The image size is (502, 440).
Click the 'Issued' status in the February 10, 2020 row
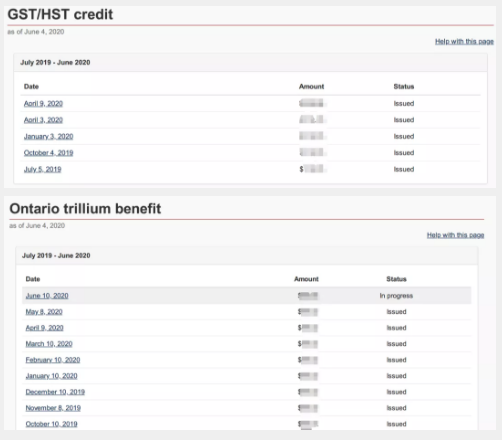pos(396,360)
